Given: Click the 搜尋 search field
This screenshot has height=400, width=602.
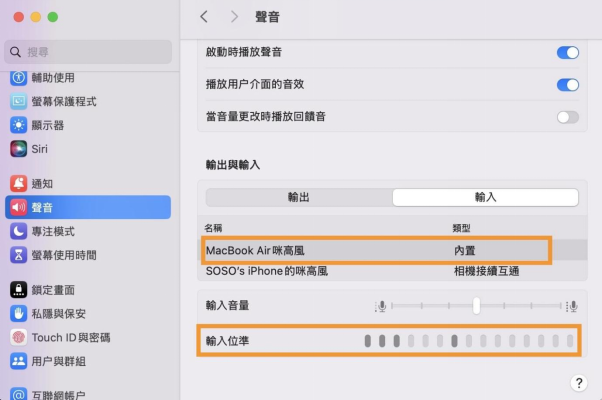Looking at the screenshot, I should (88, 52).
